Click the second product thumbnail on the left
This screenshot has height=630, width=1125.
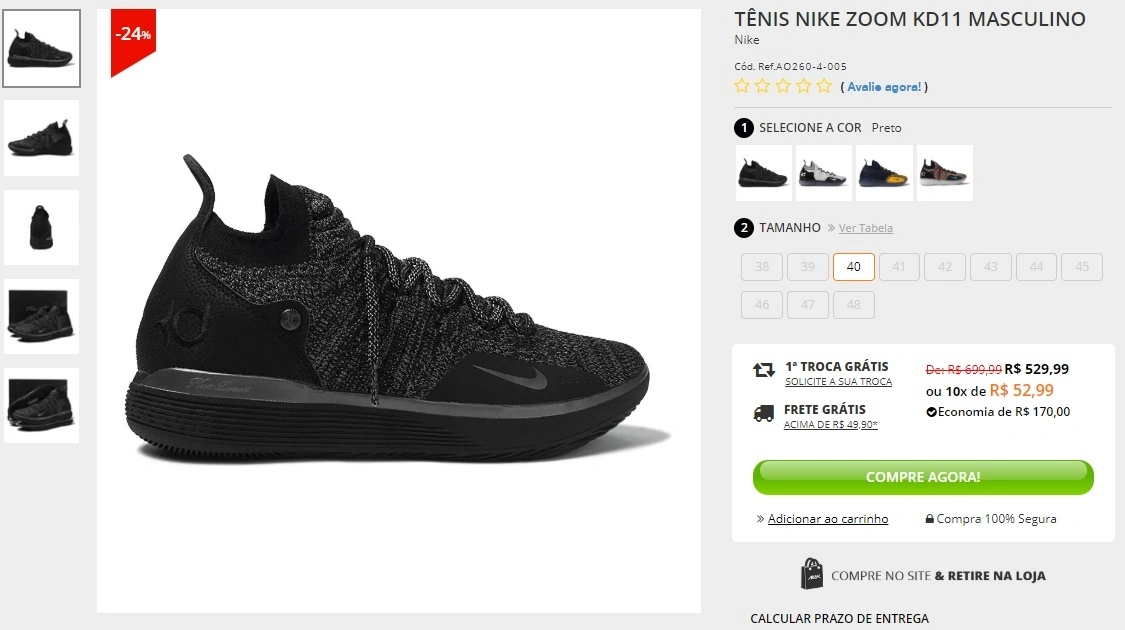[x=41, y=138]
